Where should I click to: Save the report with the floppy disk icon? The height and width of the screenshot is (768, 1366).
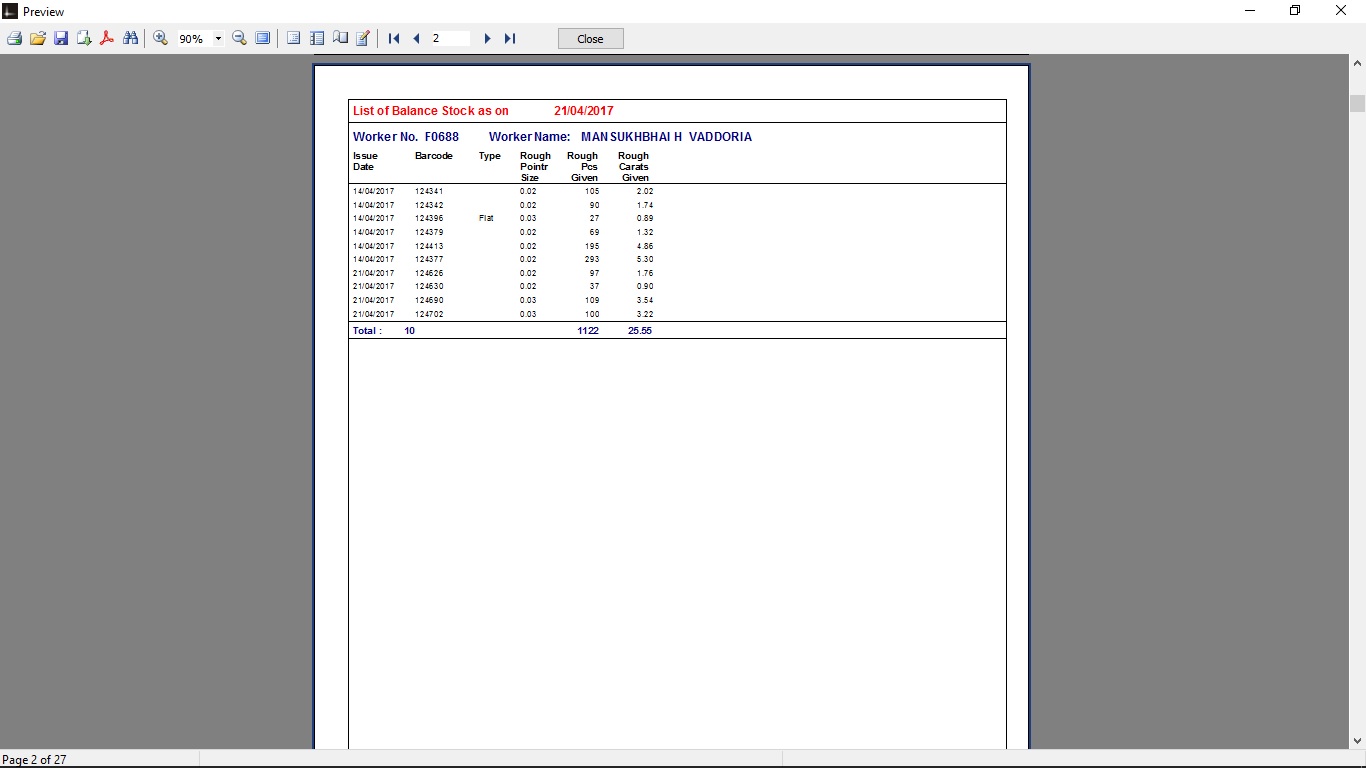point(61,38)
